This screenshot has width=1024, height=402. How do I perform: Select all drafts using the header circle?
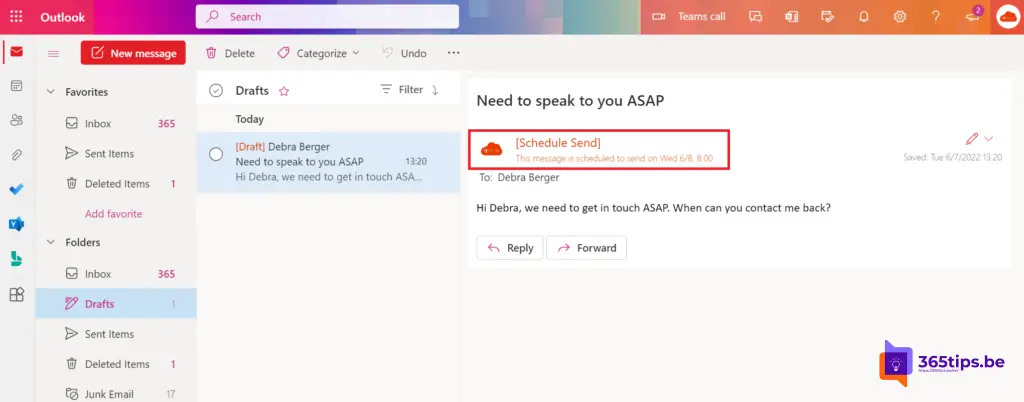click(x=216, y=90)
